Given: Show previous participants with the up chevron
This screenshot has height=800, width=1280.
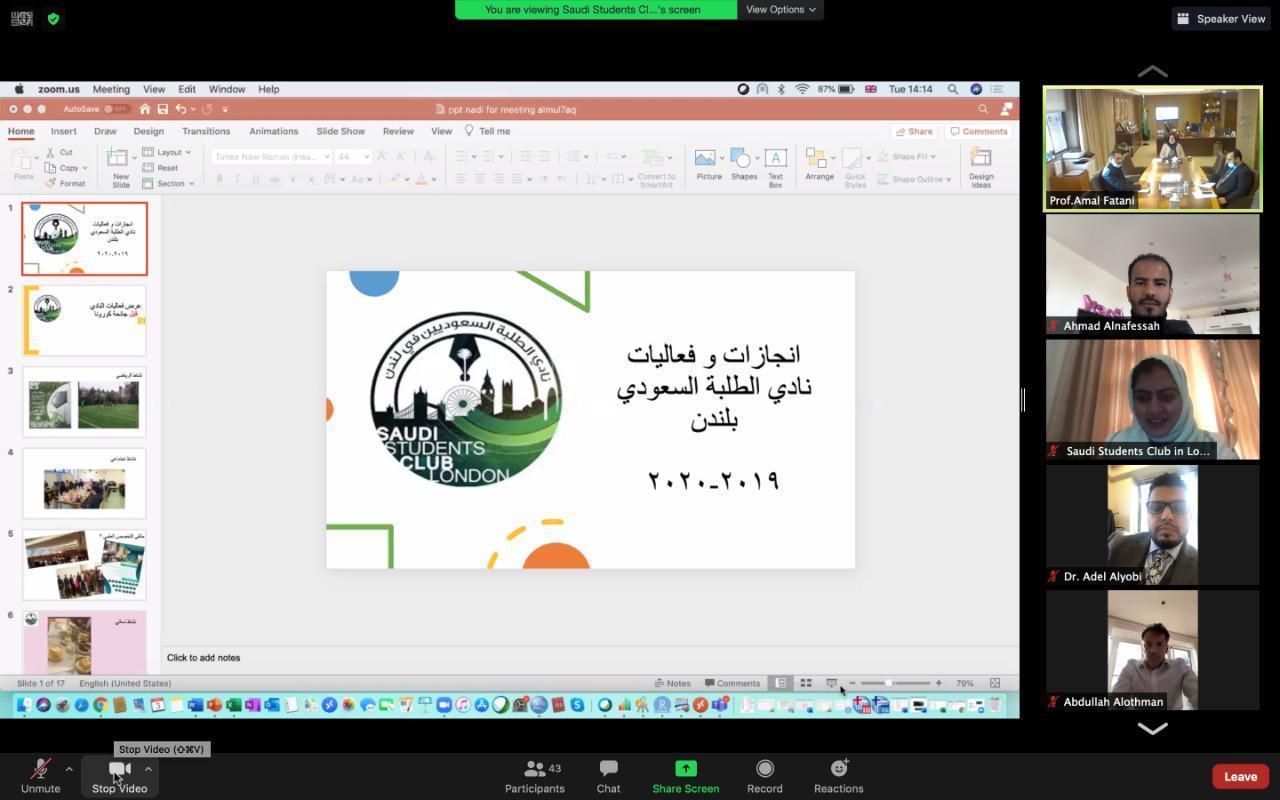Looking at the screenshot, I should coord(1152,71).
